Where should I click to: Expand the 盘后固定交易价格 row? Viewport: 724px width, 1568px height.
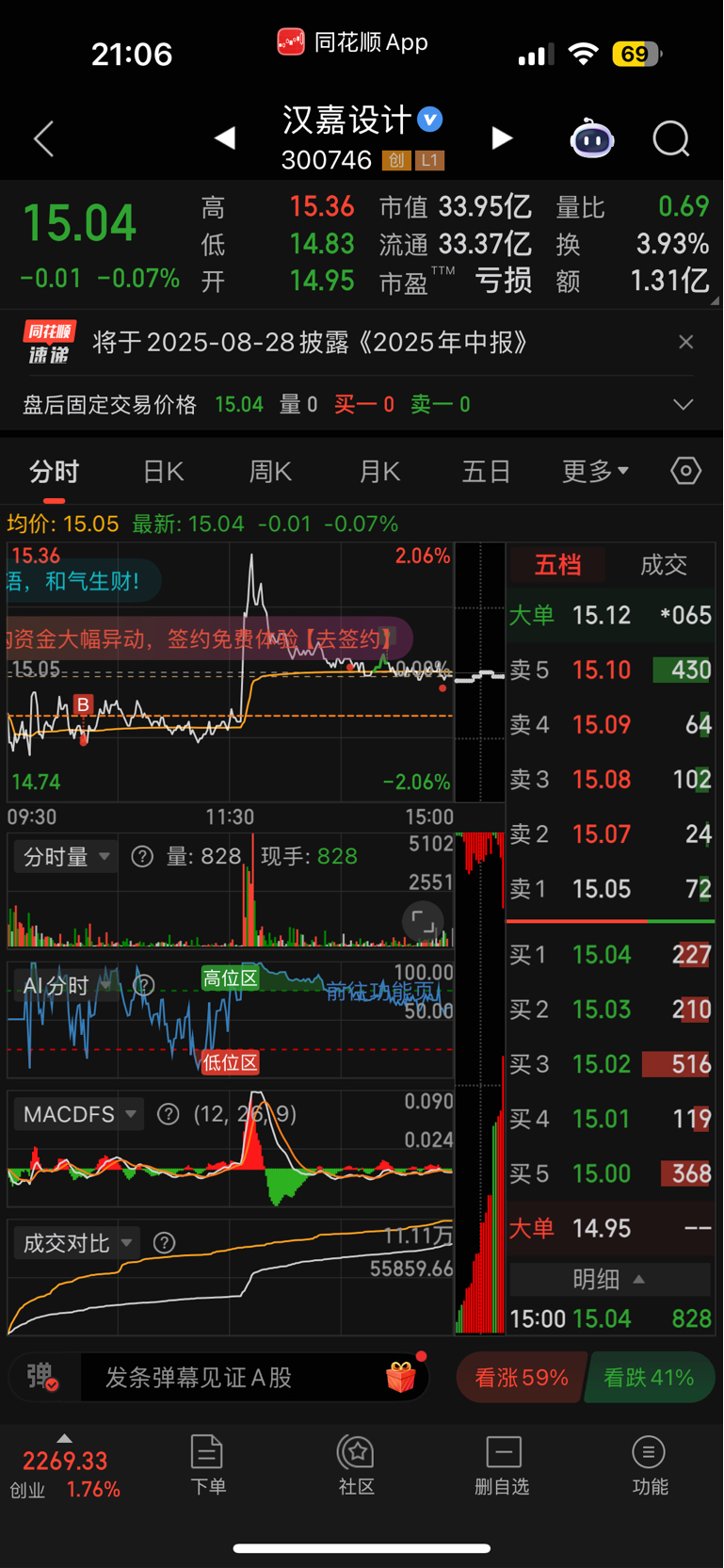(x=684, y=405)
